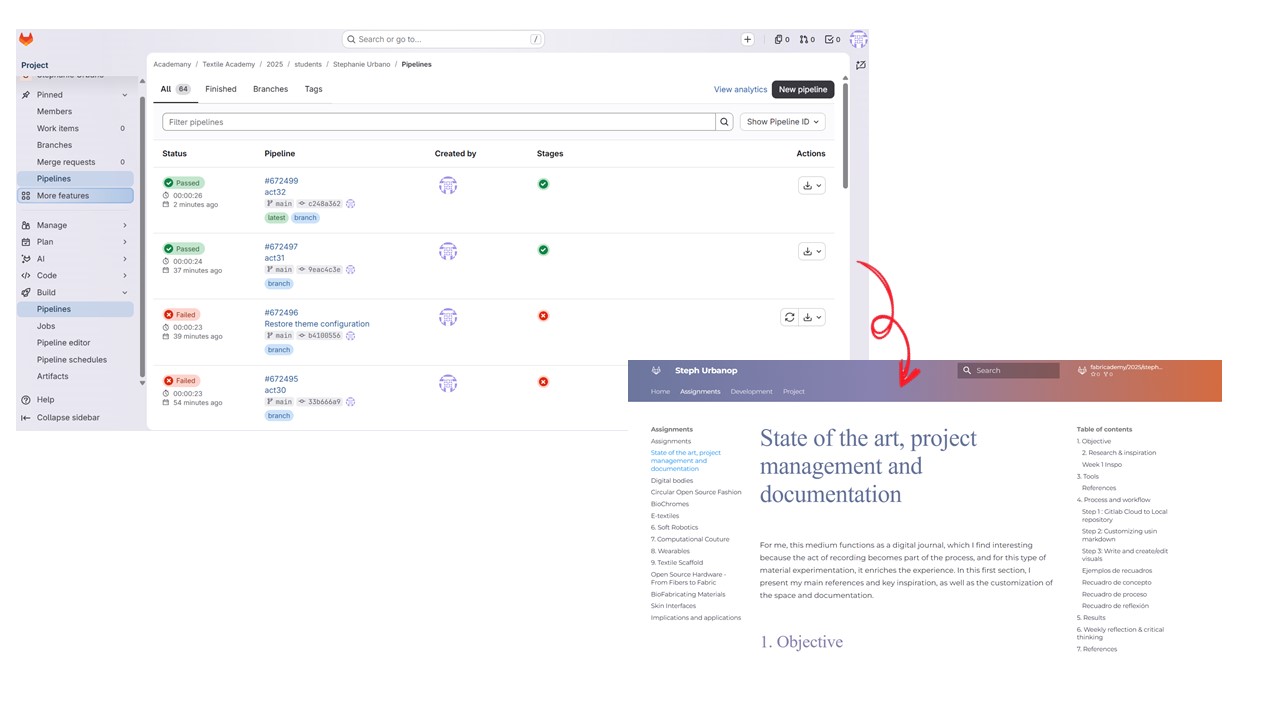1280x720 pixels.
Task: Click the red failed stage icon for #672495
Action: click(x=543, y=382)
